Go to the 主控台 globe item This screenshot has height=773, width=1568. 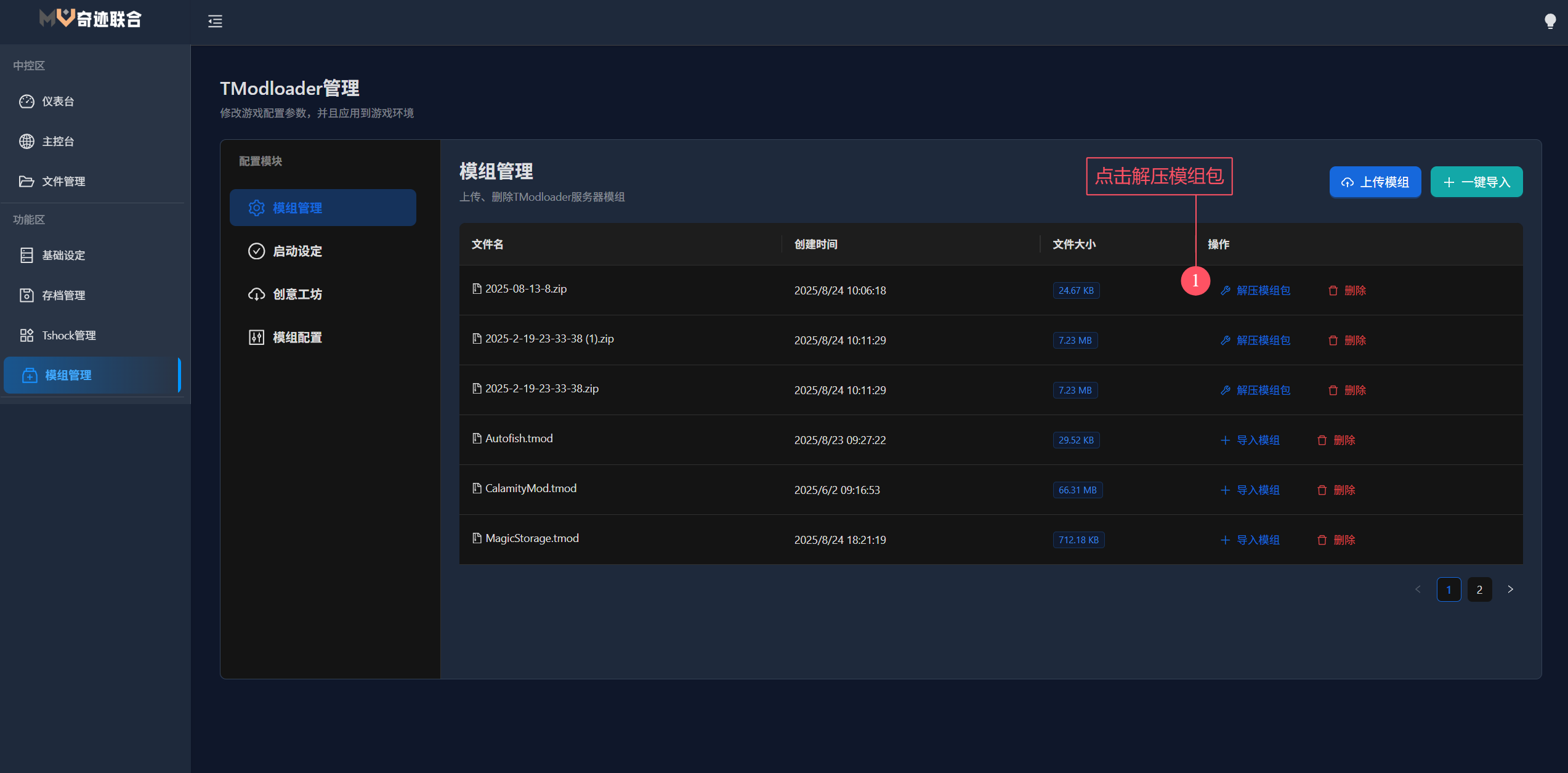click(58, 142)
